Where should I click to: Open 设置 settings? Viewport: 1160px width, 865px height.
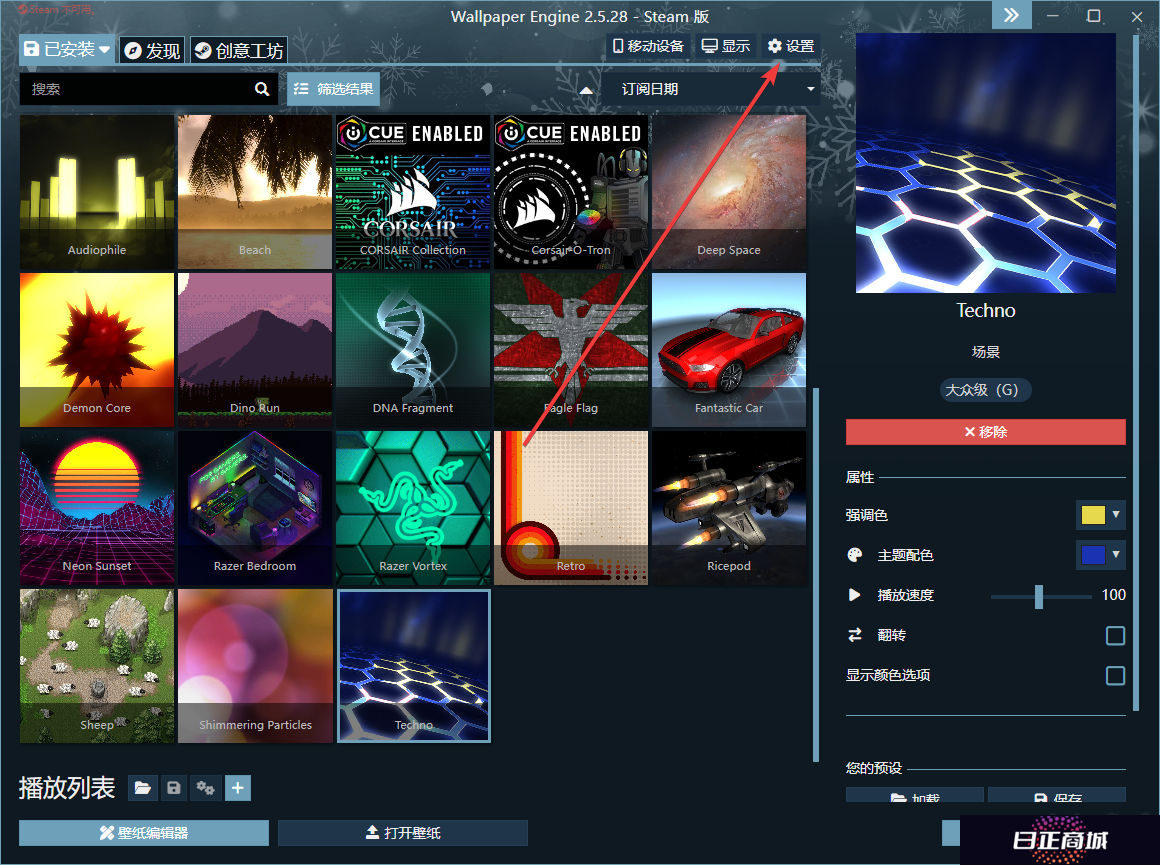point(791,46)
